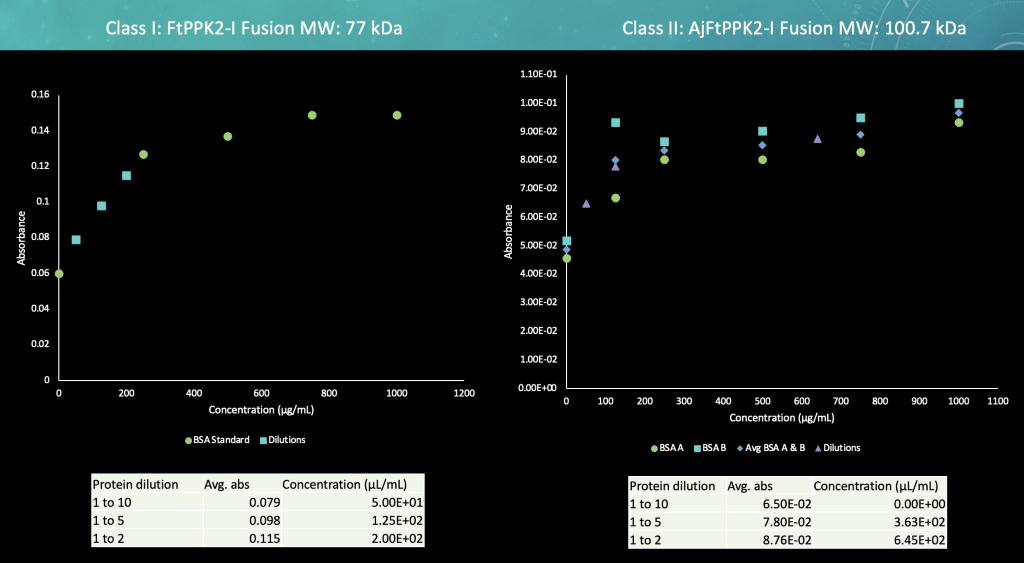Click the green BSA A point at 750 µg/mL

tap(861, 152)
